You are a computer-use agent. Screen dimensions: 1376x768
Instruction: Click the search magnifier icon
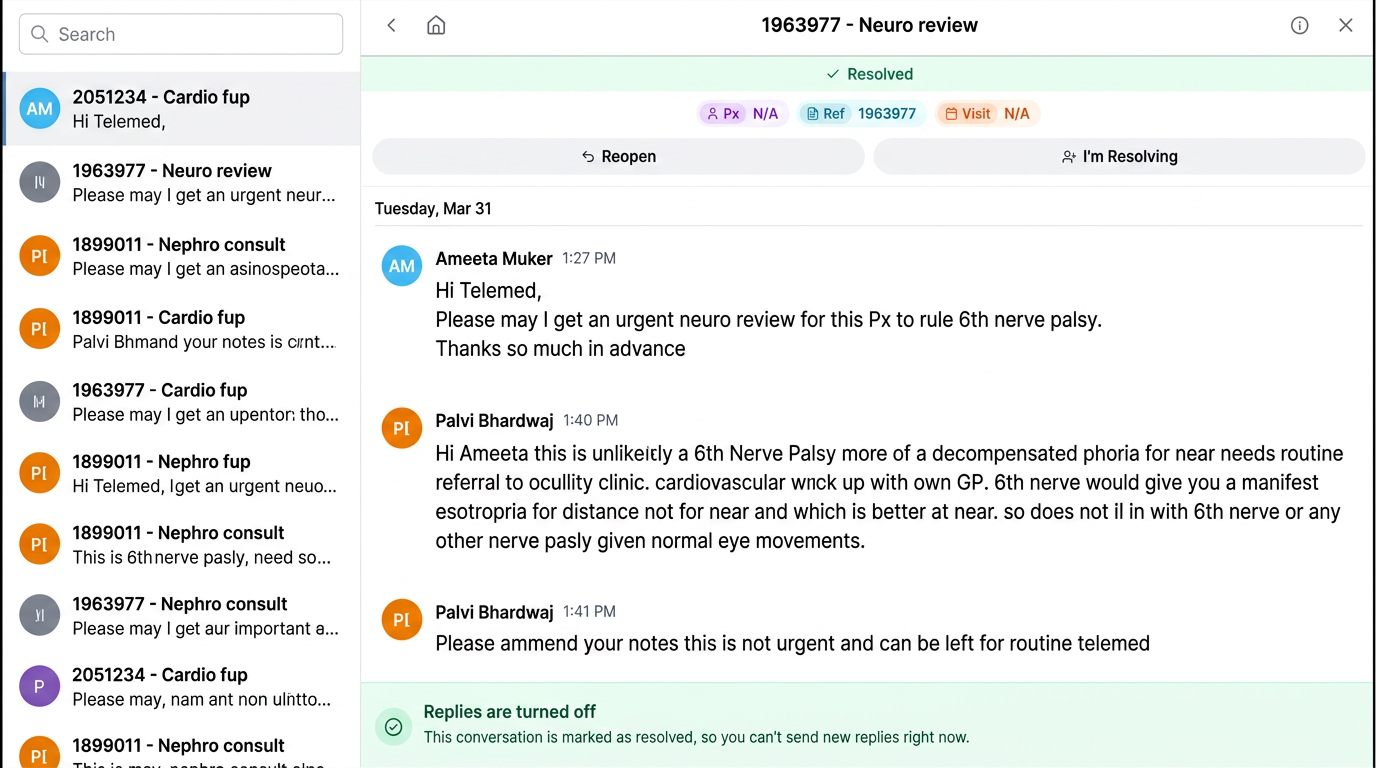point(40,34)
